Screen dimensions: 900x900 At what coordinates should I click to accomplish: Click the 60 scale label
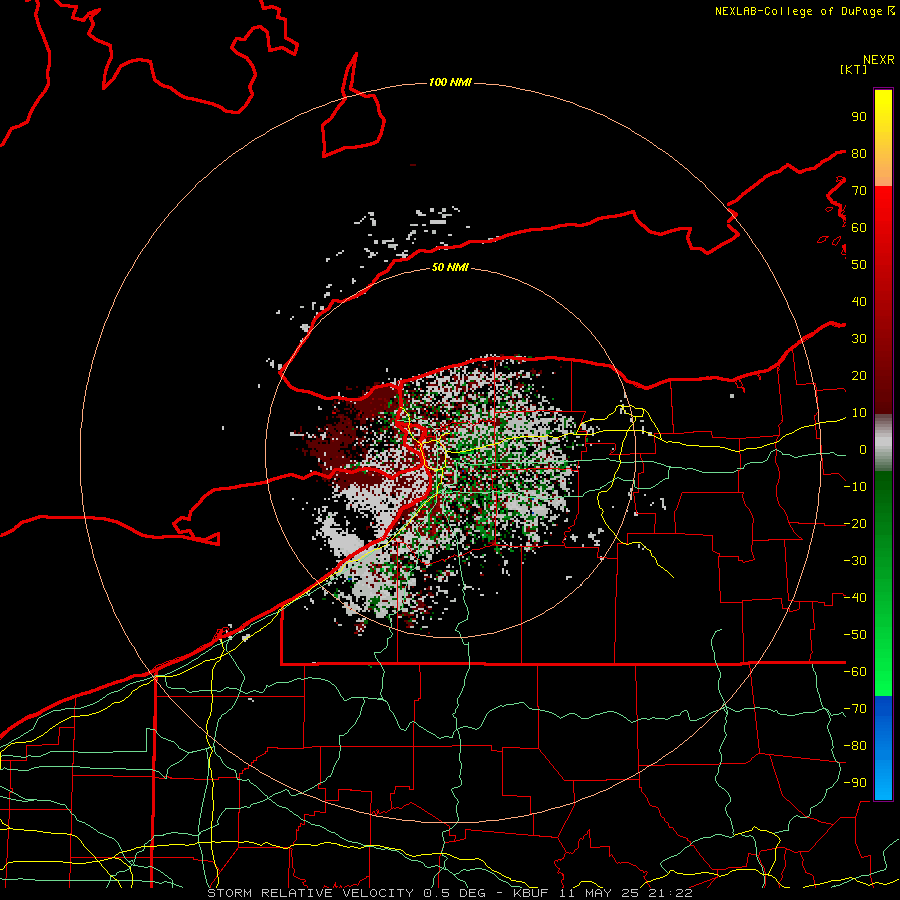[x=859, y=227]
